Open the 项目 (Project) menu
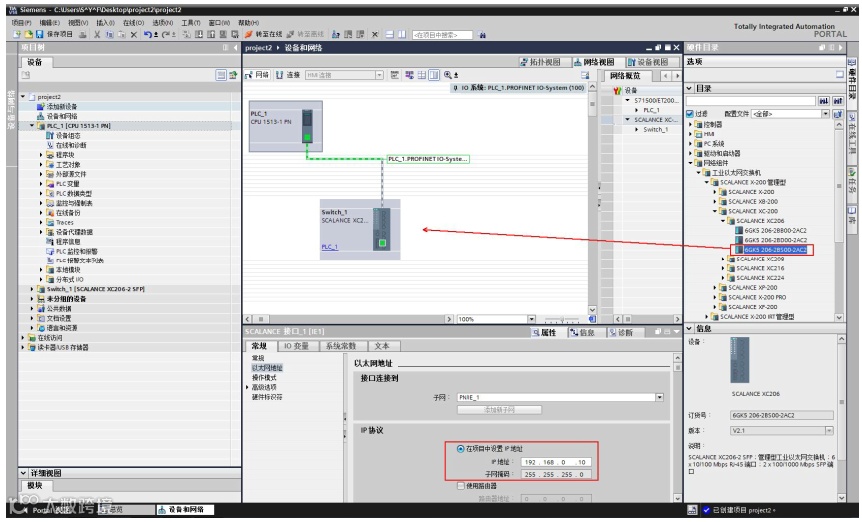This screenshot has height=522, width=862. click(21, 23)
